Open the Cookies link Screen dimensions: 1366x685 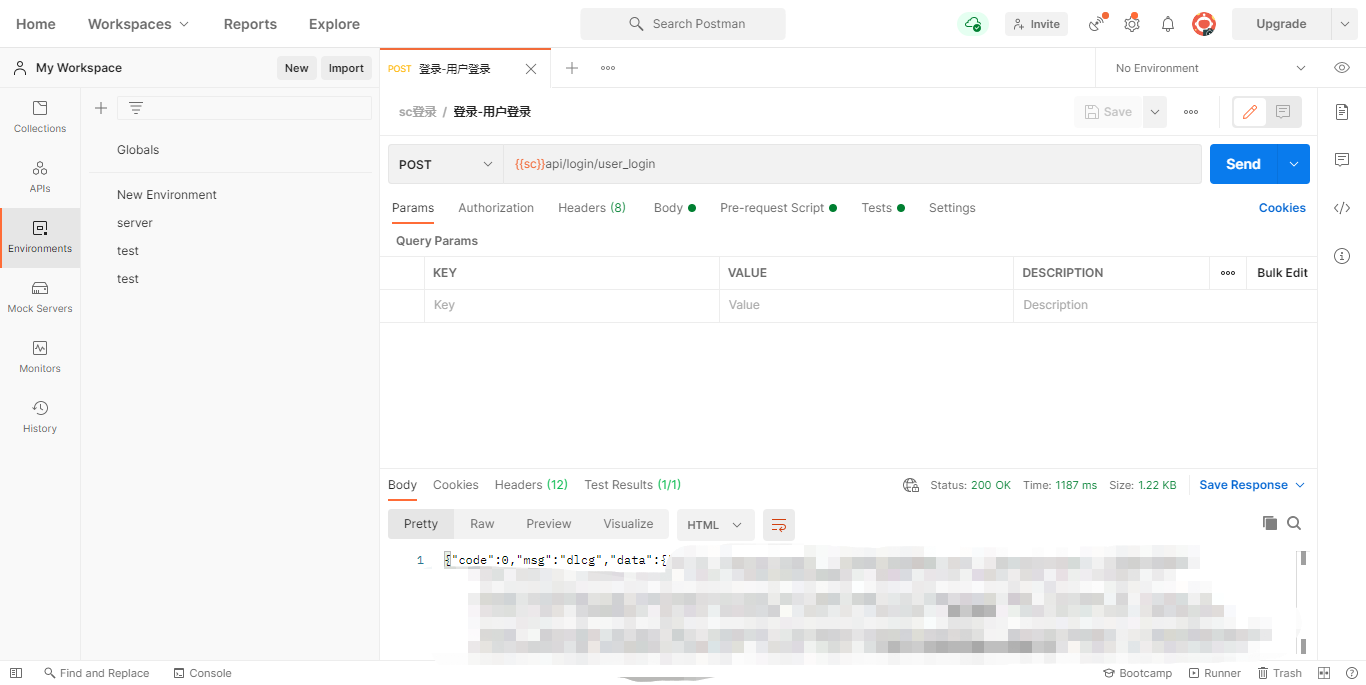tap(1282, 208)
